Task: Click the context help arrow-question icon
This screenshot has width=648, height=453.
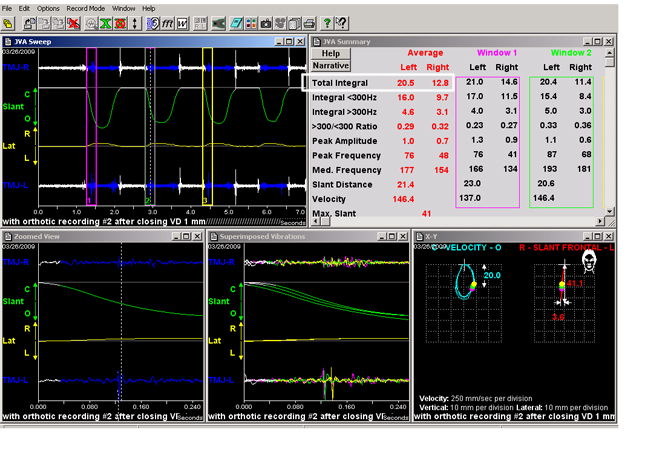Action: pyautogui.click(x=341, y=22)
